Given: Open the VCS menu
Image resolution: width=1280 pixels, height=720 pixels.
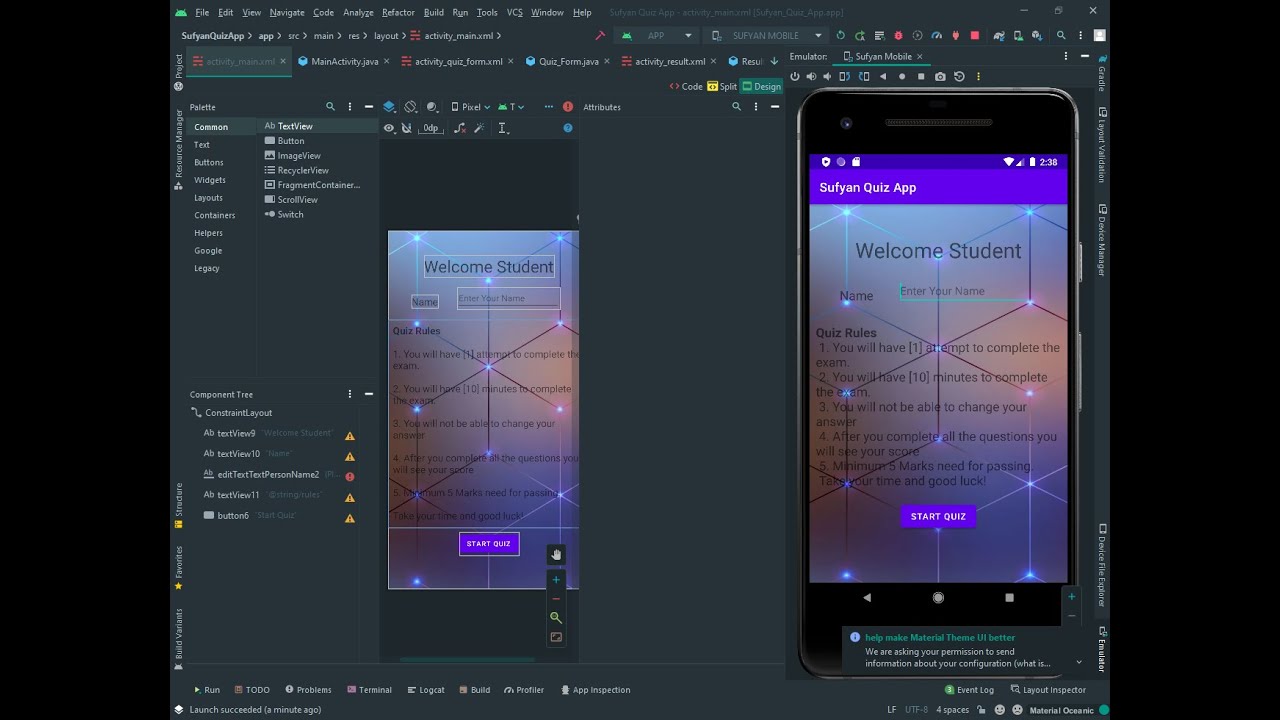Looking at the screenshot, I should (514, 12).
